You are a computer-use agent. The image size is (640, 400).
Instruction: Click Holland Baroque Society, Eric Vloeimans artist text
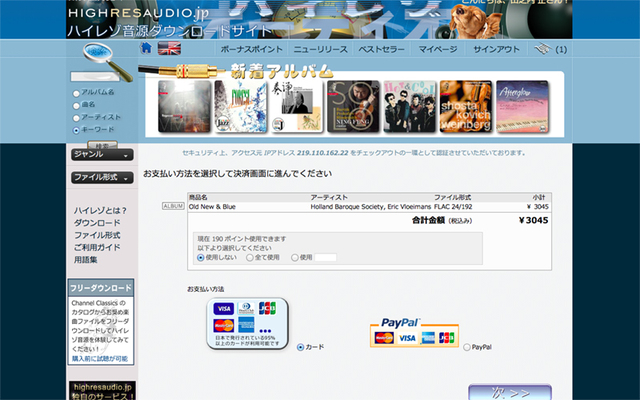pyautogui.click(x=371, y=207)
